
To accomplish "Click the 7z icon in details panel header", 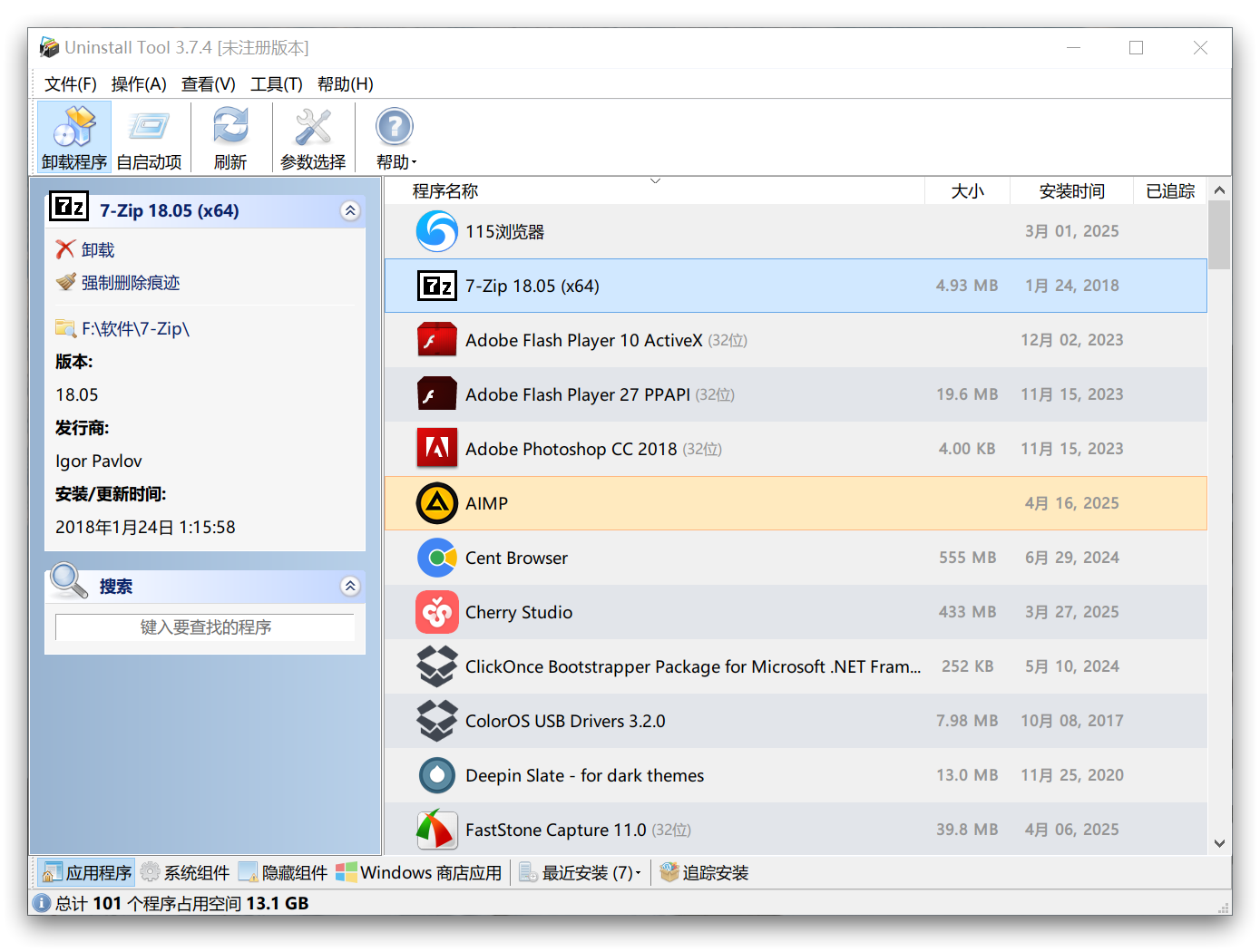I will [x=68, y=208].
